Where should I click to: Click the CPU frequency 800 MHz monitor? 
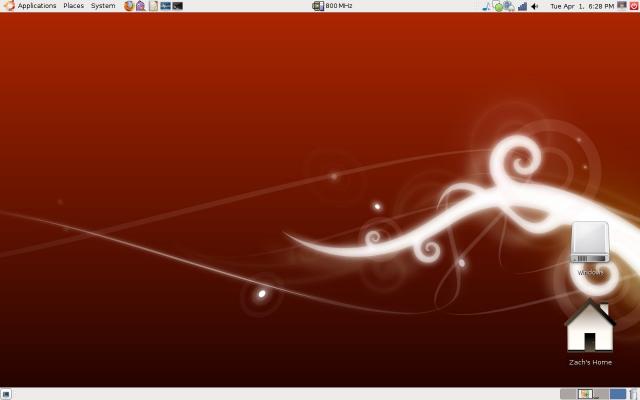tap(332, 6)
